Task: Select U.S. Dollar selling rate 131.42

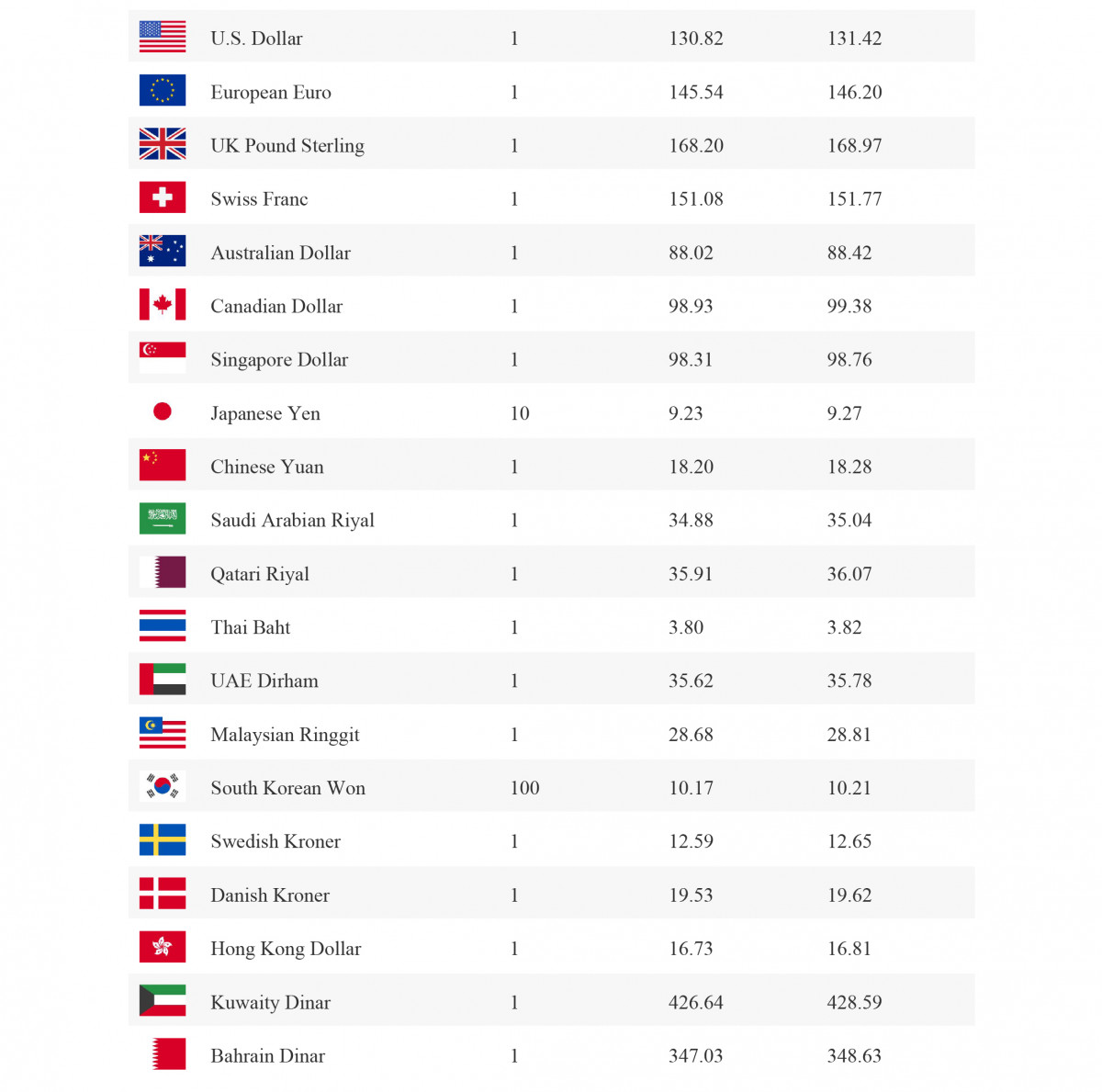Action: tap(854, 39)
